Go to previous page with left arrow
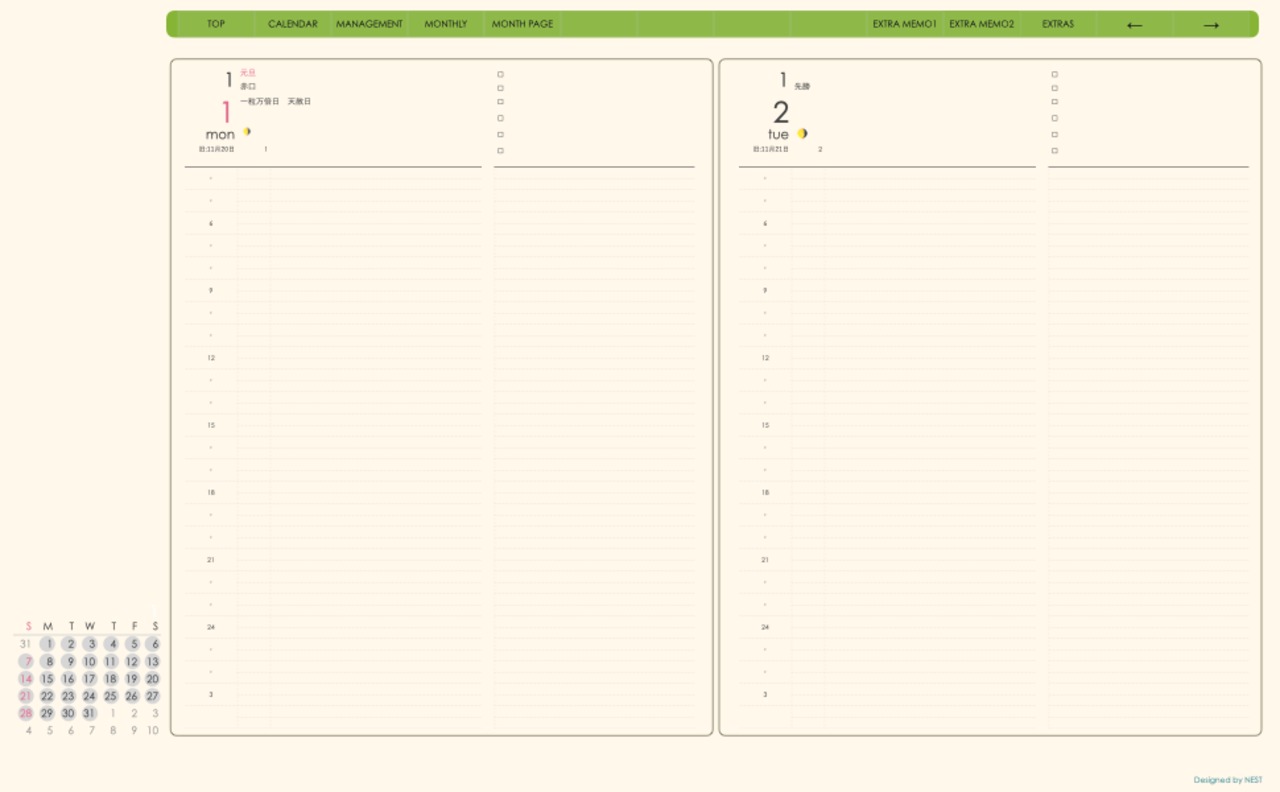This screenshot has height=792, width=1280. [1134, 25]
